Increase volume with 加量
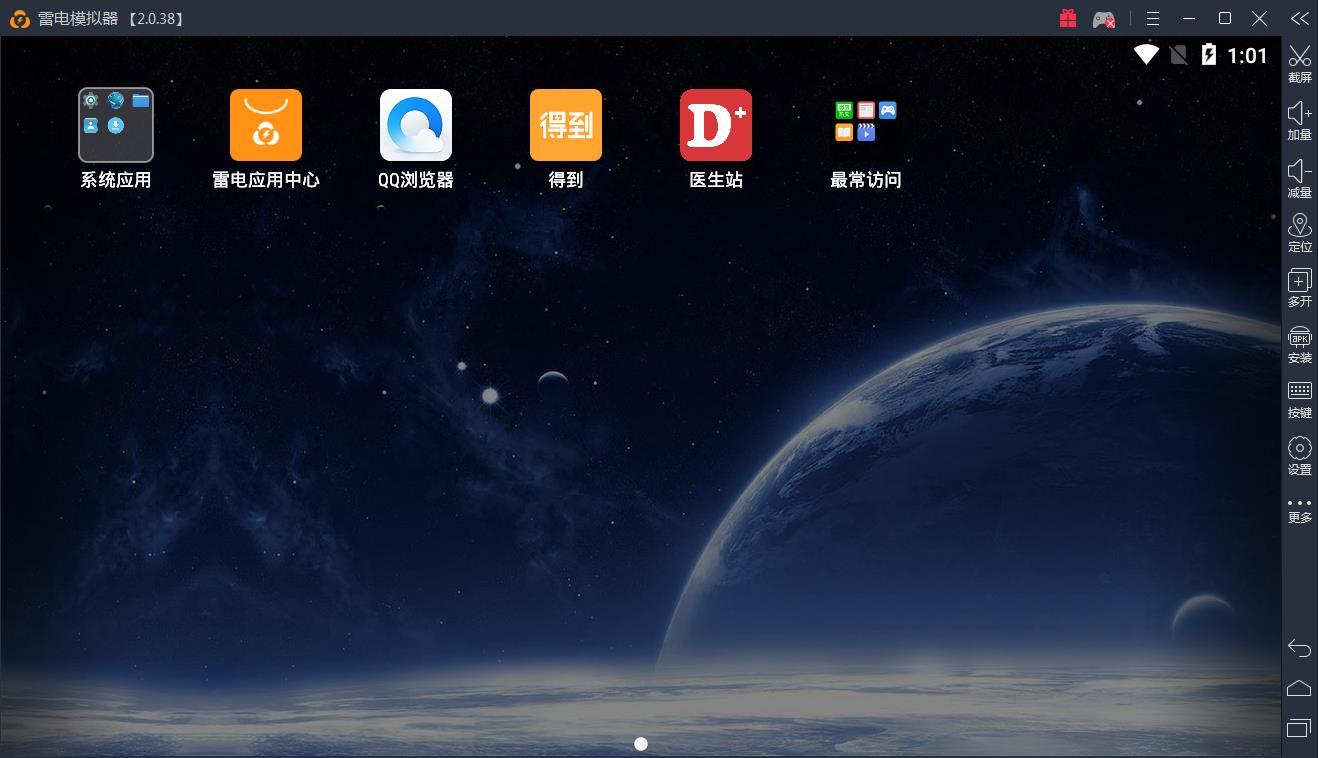The height and width of the screenshot is (758, 1318). tap(1300, 121)
